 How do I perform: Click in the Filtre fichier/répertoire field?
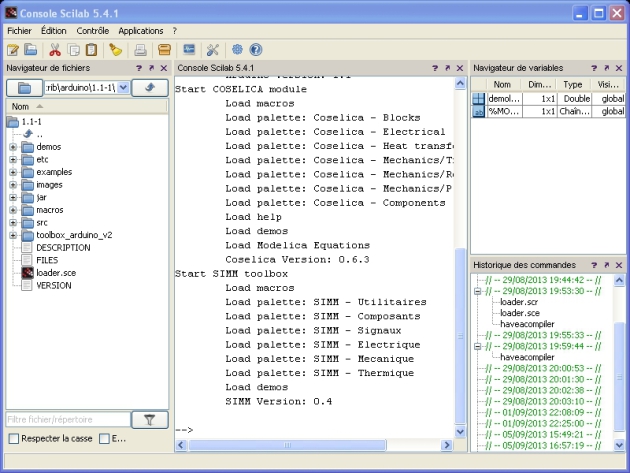68,420
